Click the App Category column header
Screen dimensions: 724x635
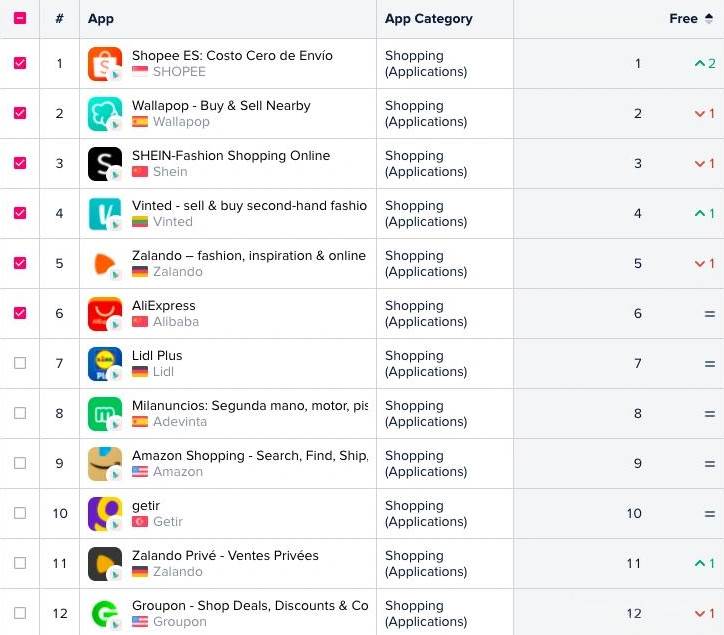tap(428, 18)
